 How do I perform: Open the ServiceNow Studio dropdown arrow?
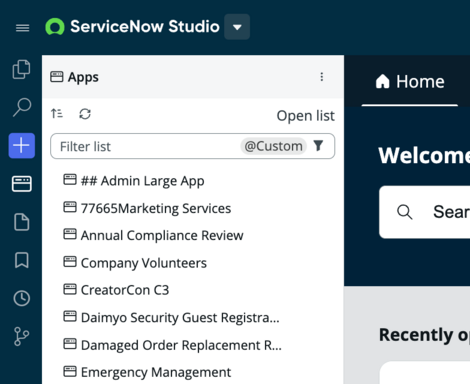[x=237, y=27]
